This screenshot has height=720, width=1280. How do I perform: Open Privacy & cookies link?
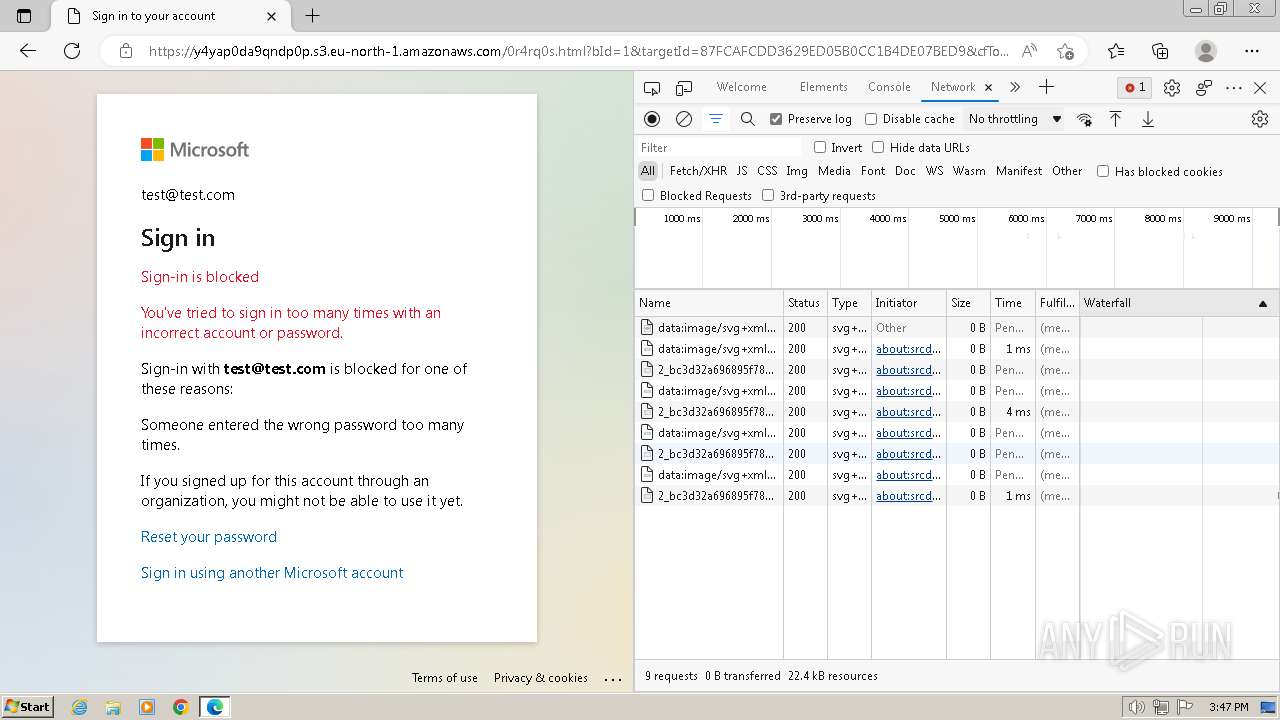[541, 678]
